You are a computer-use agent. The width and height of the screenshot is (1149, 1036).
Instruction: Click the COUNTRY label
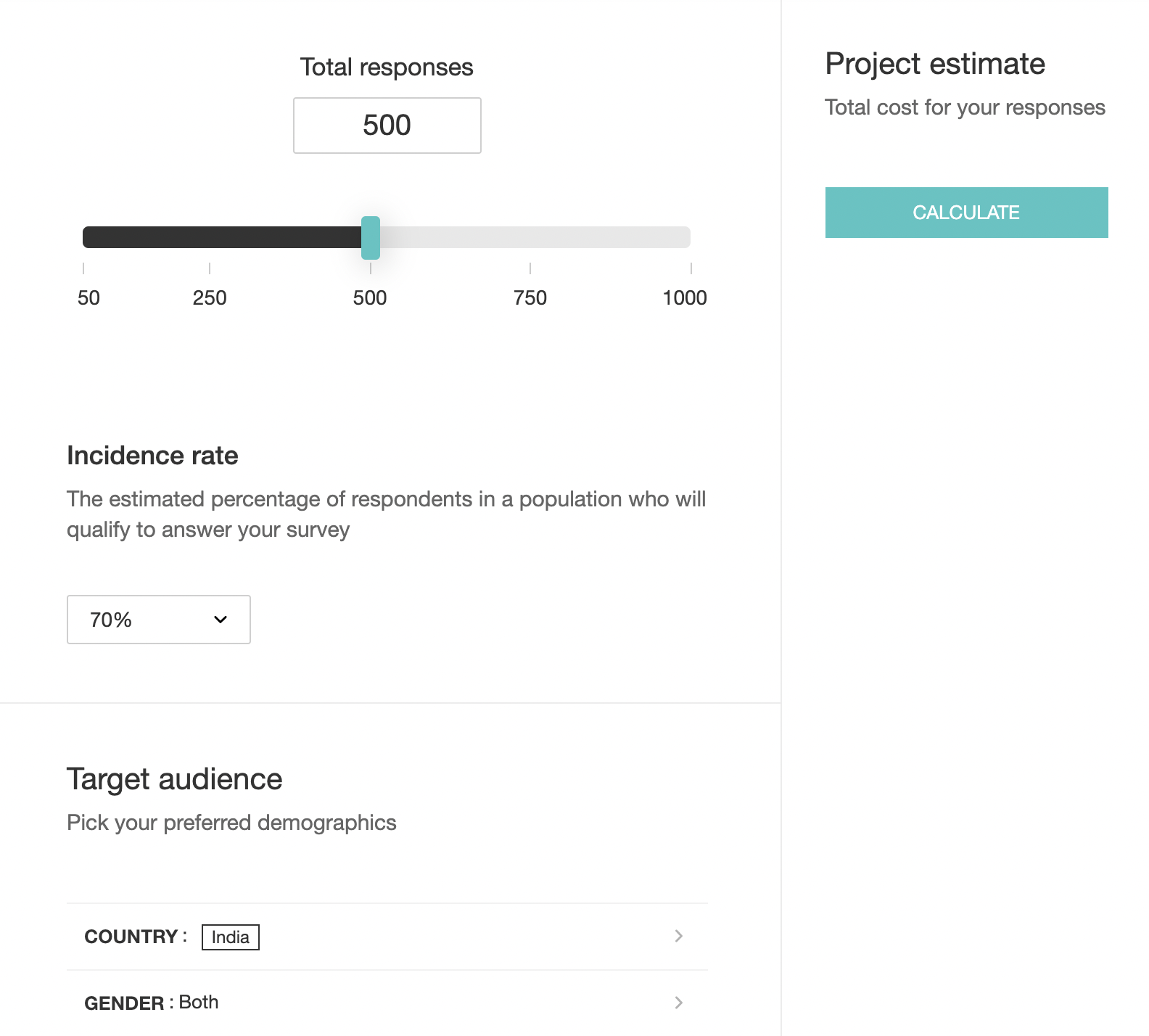tap(131, 937)
